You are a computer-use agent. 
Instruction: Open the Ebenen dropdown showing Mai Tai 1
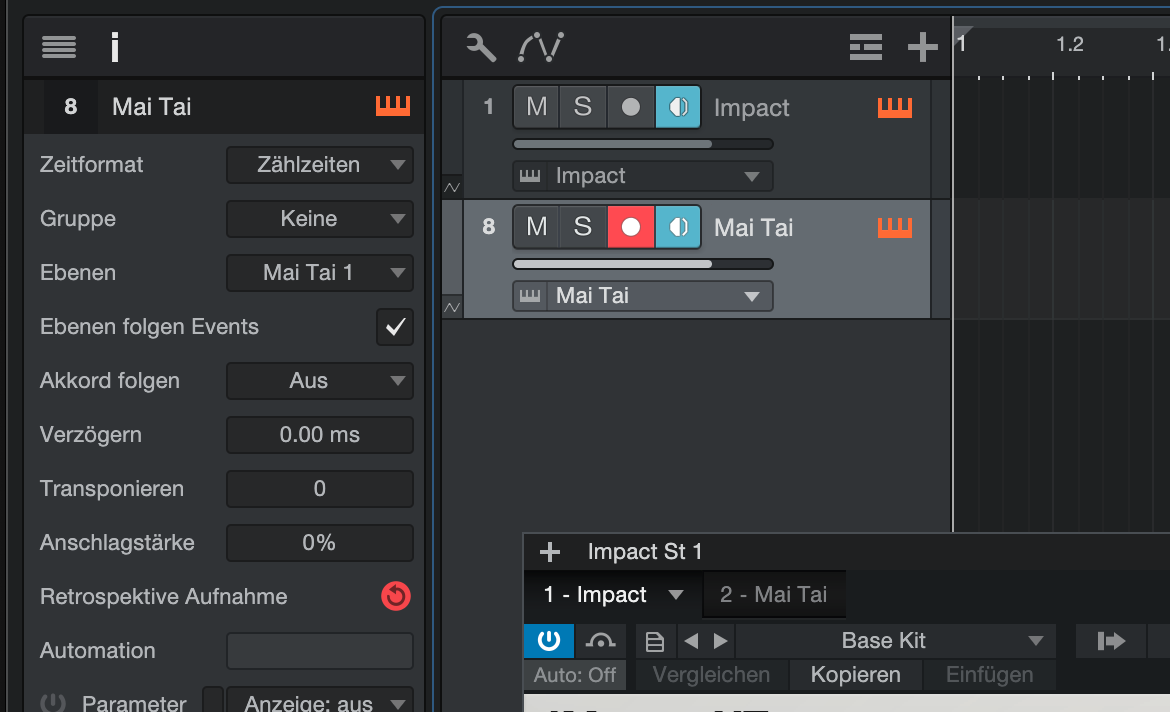(x=319, y=272)
